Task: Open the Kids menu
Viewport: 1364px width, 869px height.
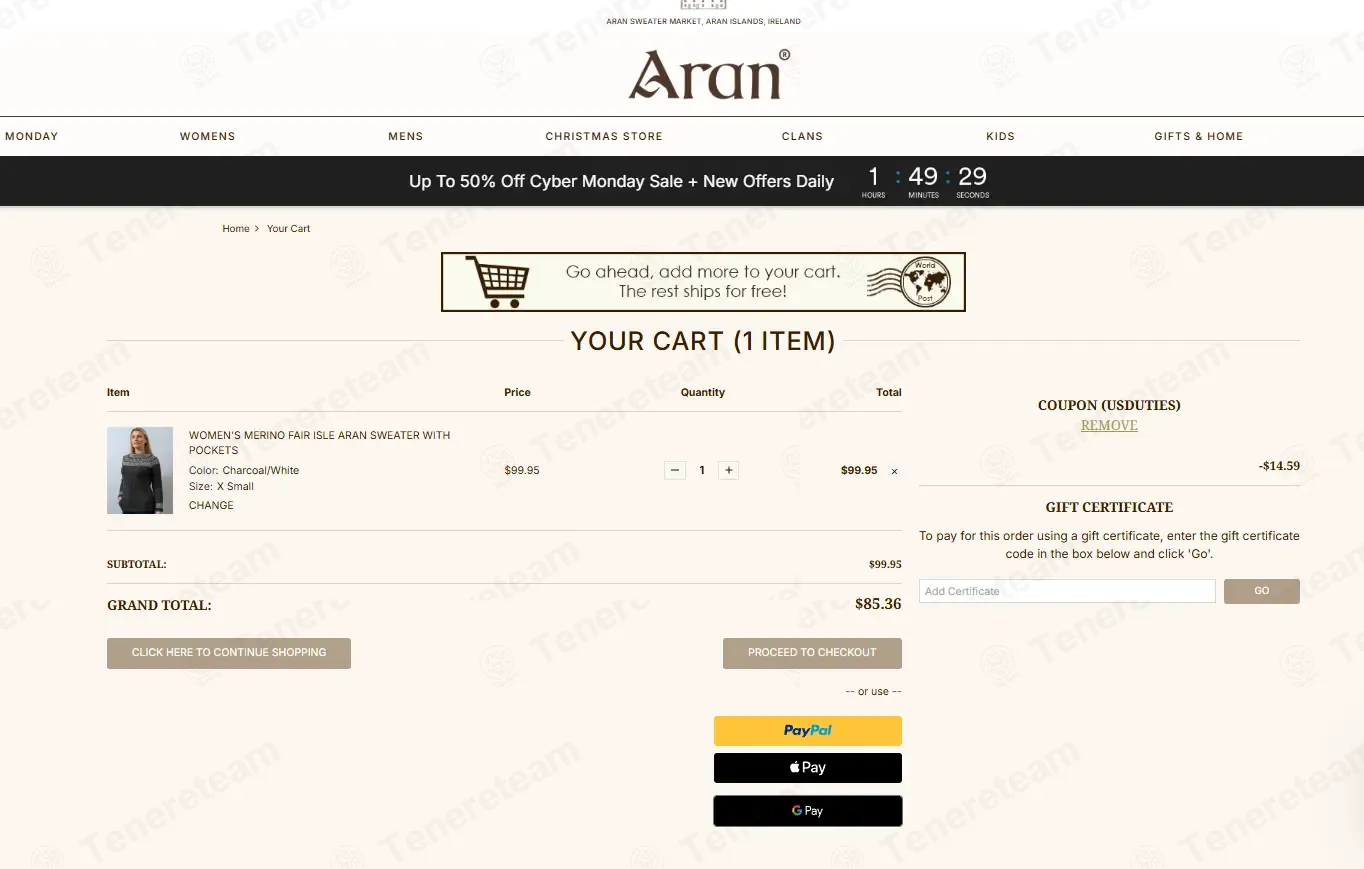Action: (x=1000, y=136)
